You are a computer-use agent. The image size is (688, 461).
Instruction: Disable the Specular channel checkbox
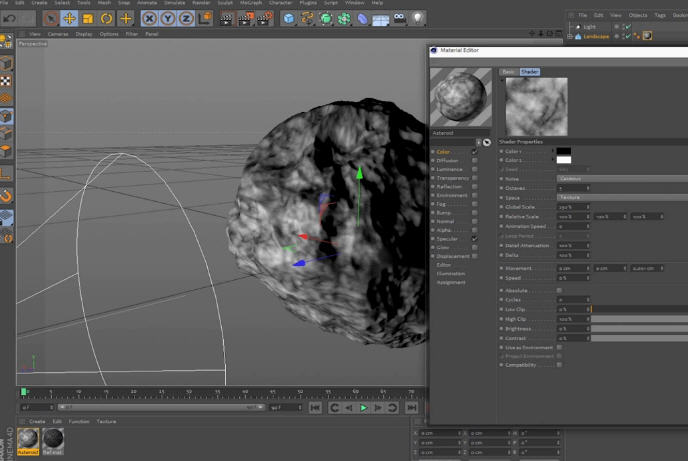point(474,239)
